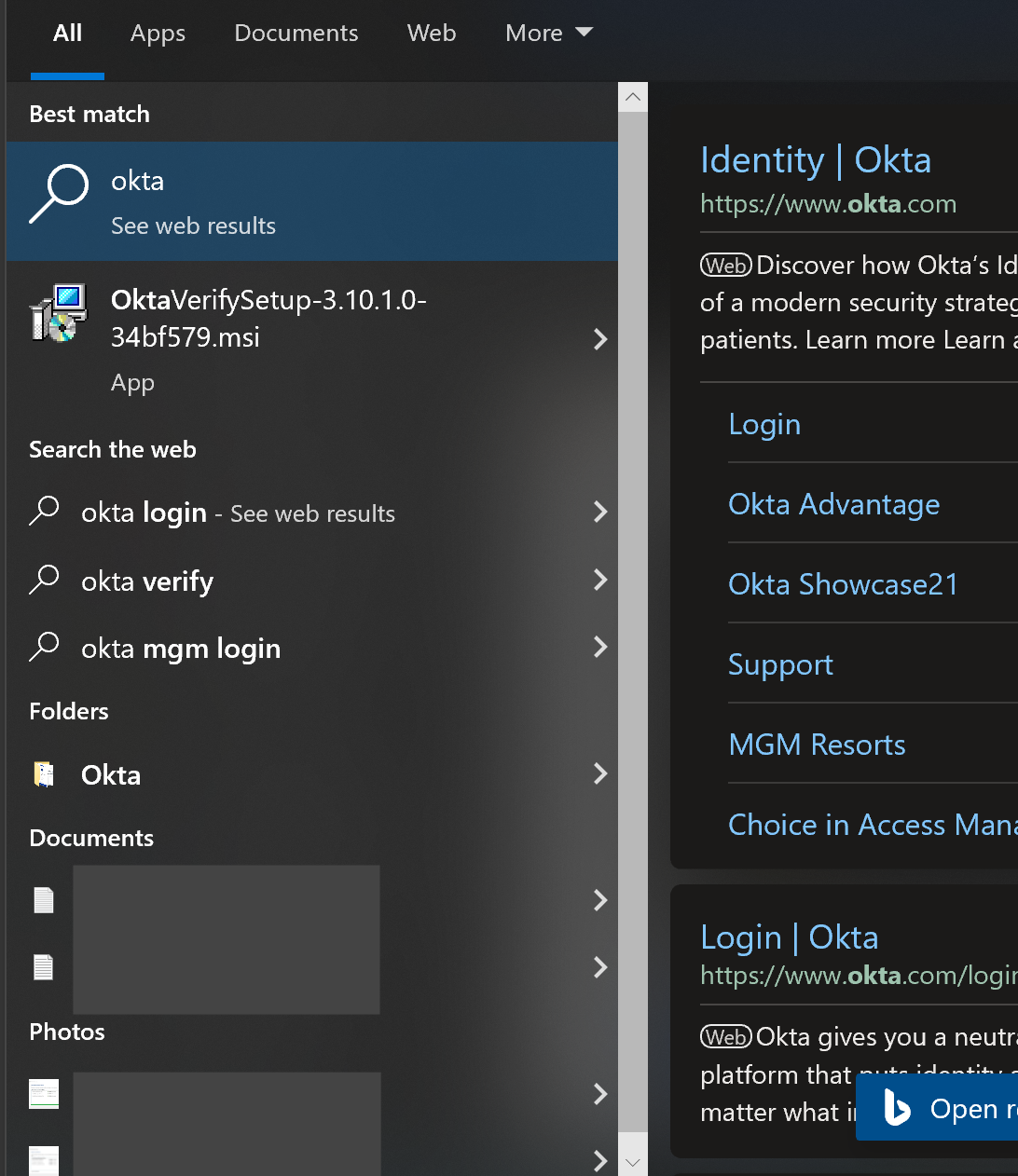Open the Documents tab
This screenshot has height=1176, width=1018.
point(296,34)
